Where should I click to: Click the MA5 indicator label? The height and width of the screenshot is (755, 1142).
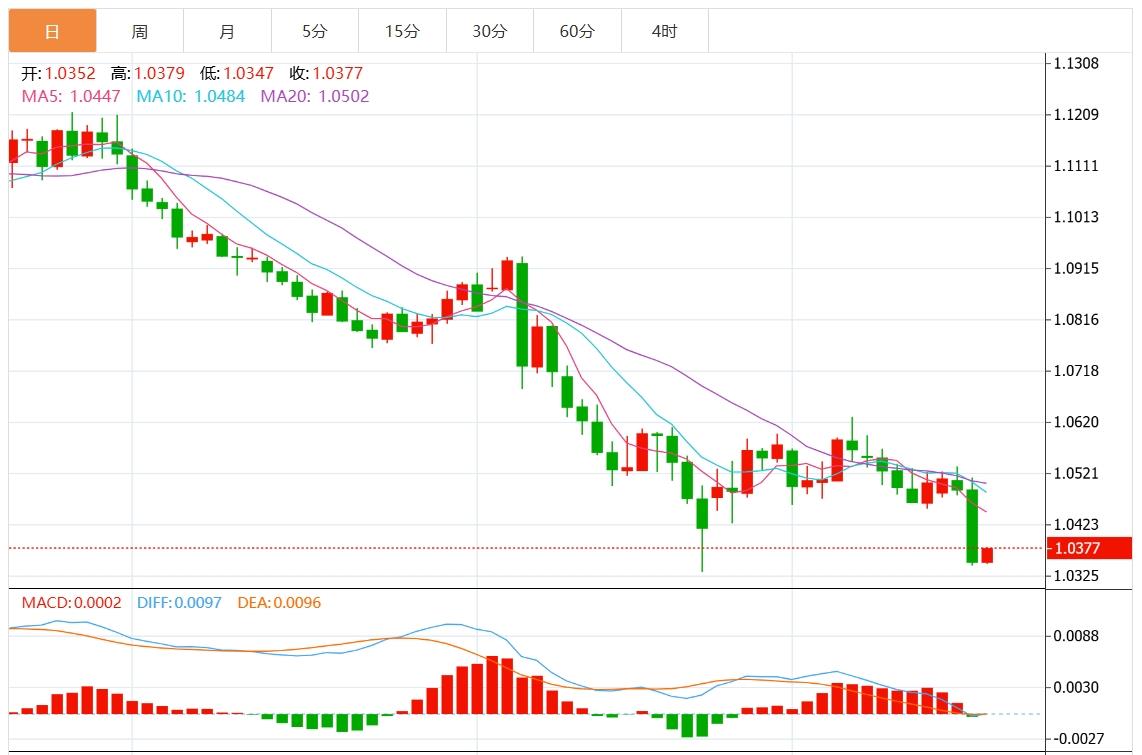click(71, 96)
